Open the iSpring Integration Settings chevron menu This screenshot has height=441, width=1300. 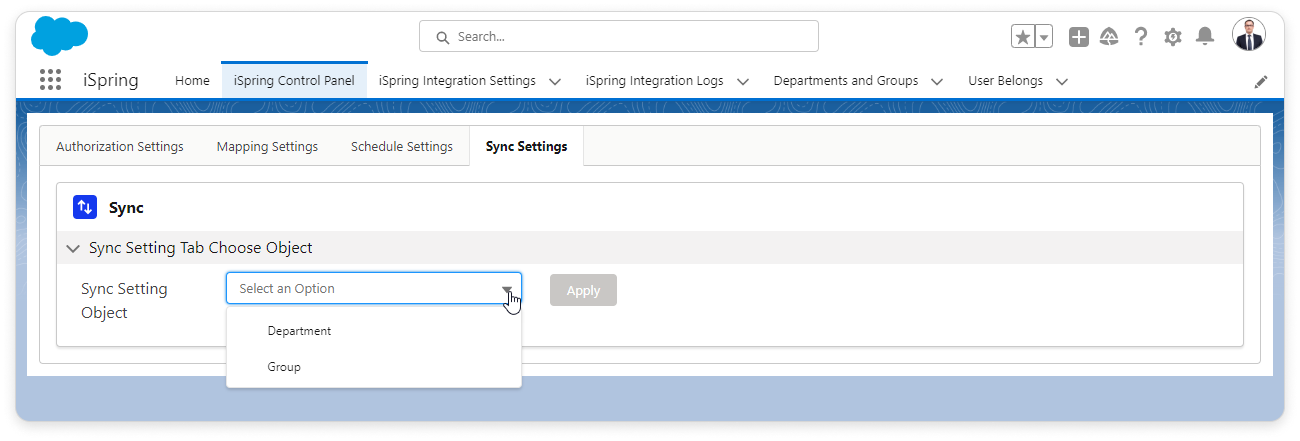click(555, 81)
